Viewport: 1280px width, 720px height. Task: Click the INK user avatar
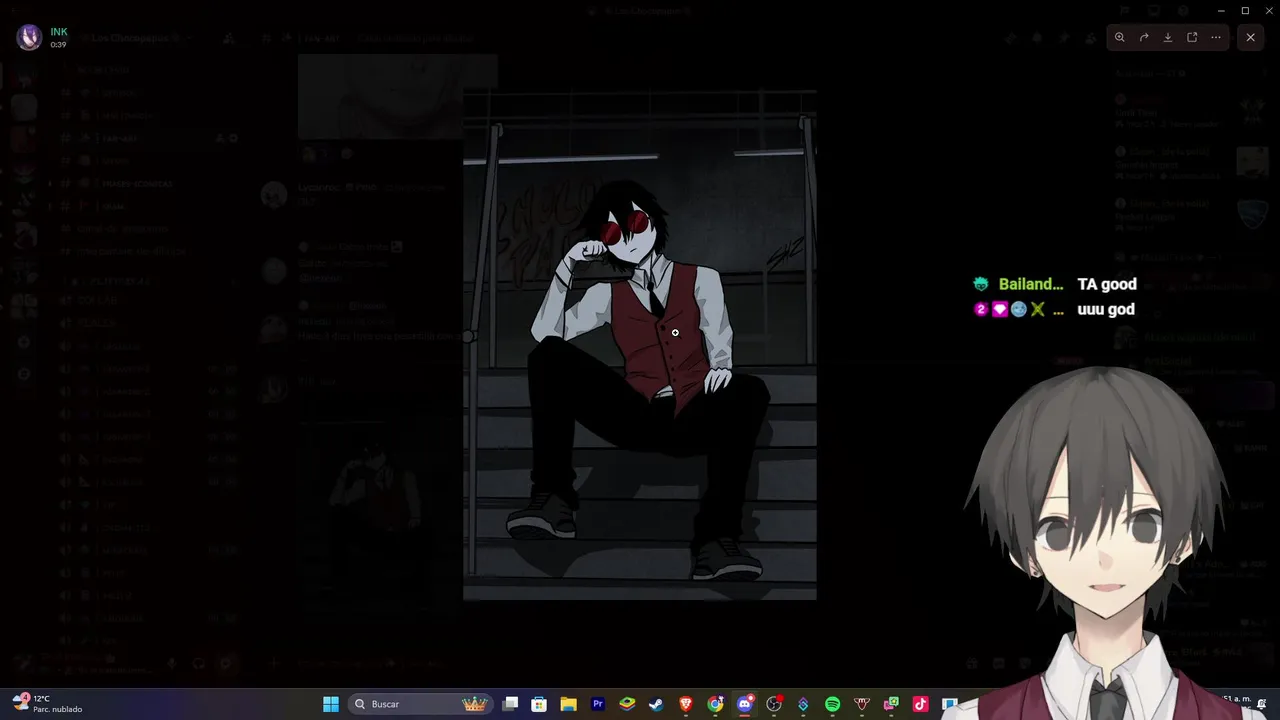[29, 38]
